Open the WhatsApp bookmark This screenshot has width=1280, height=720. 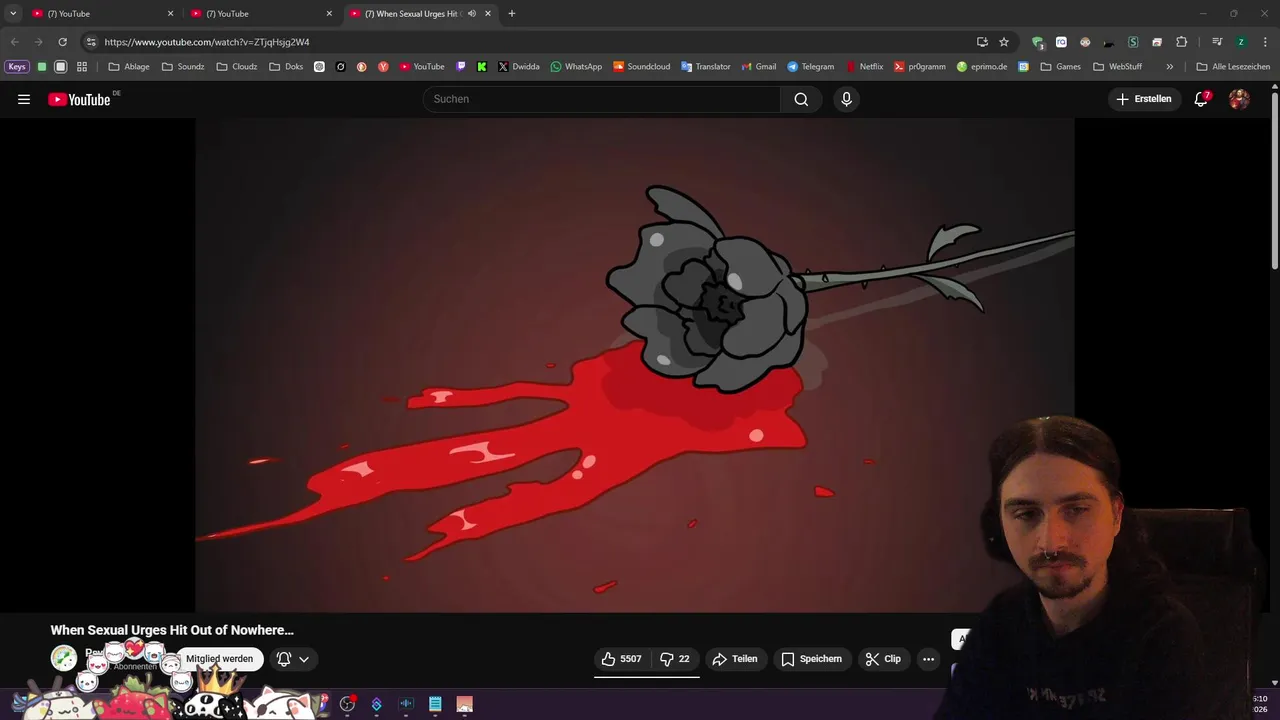tap(576, 67)
